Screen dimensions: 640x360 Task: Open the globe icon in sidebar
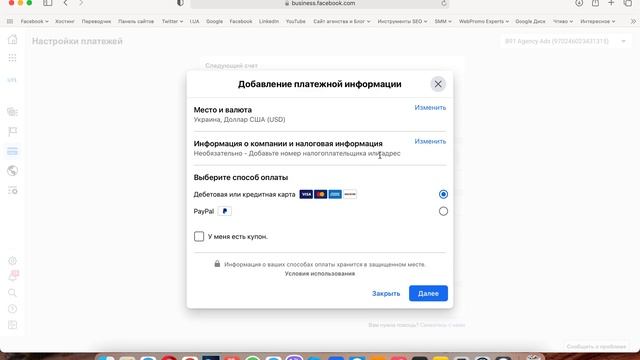point(13,171)
